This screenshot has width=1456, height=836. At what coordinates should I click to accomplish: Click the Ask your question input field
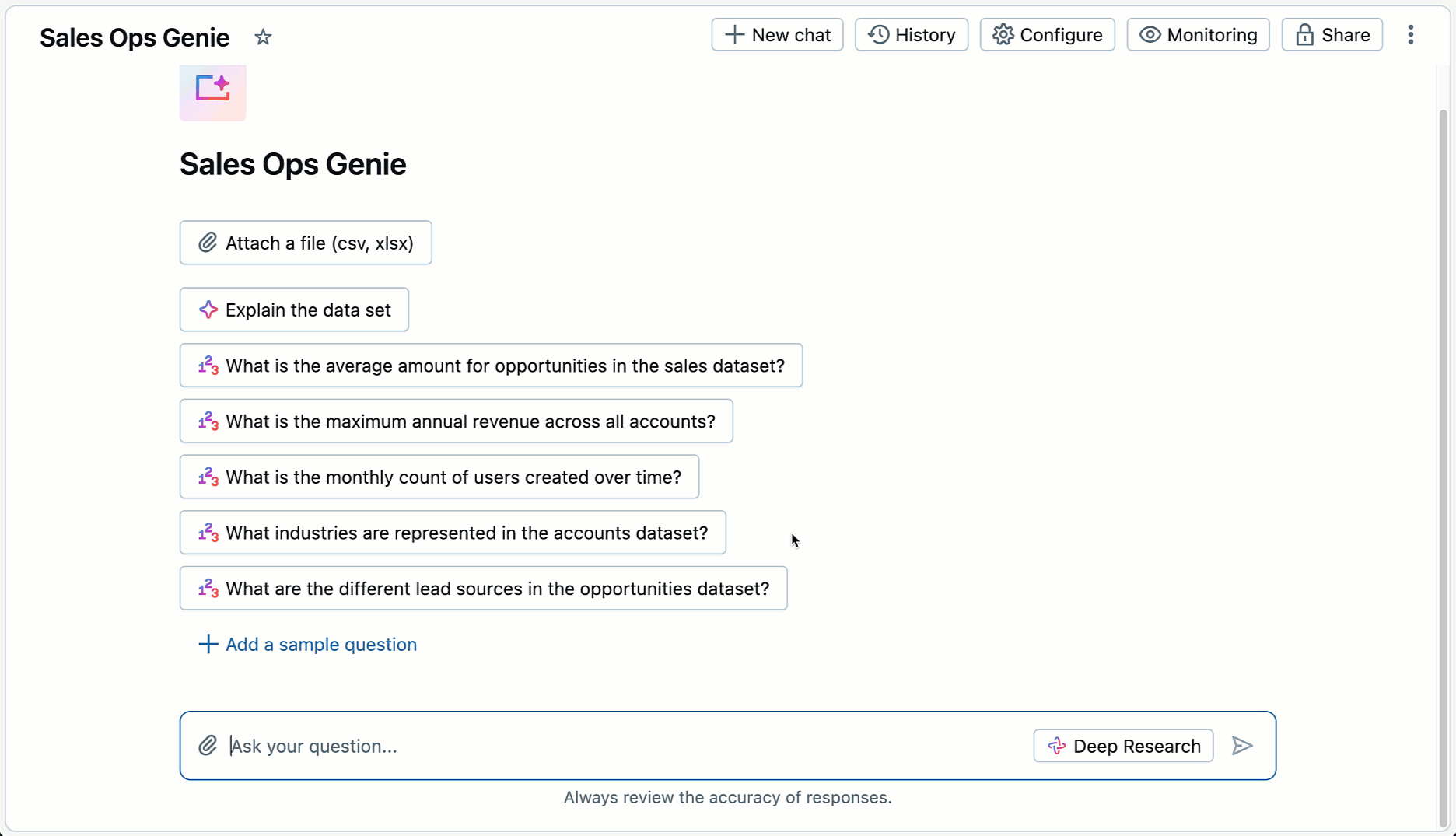544,746
